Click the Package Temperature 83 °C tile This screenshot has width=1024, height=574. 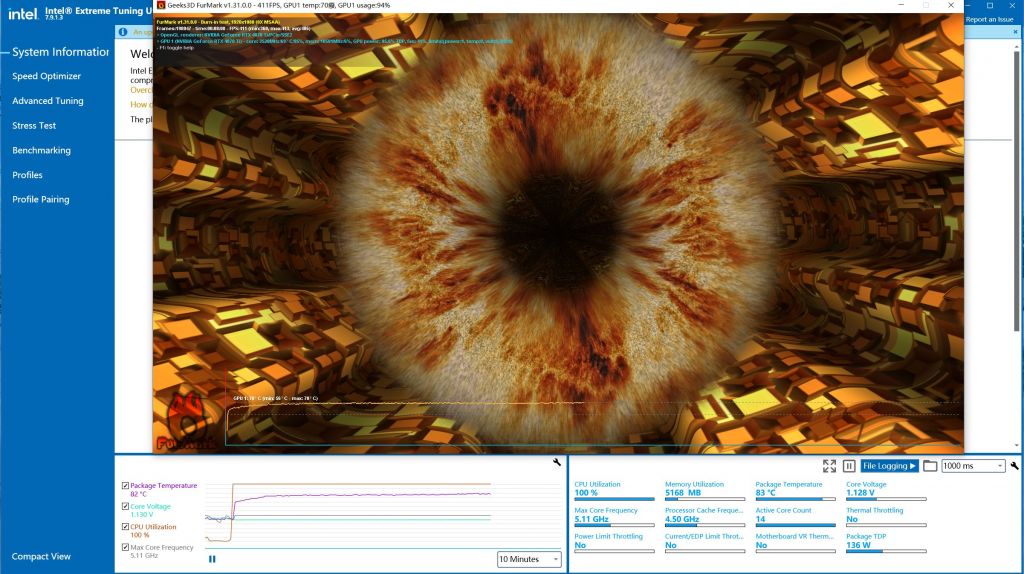point(795,490)
